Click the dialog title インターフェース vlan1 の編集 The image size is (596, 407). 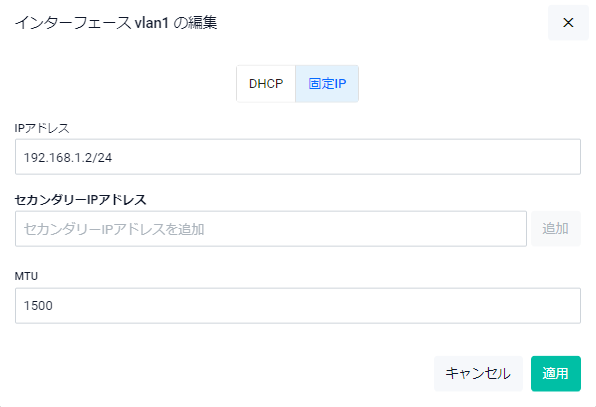[x=116, y=23]
